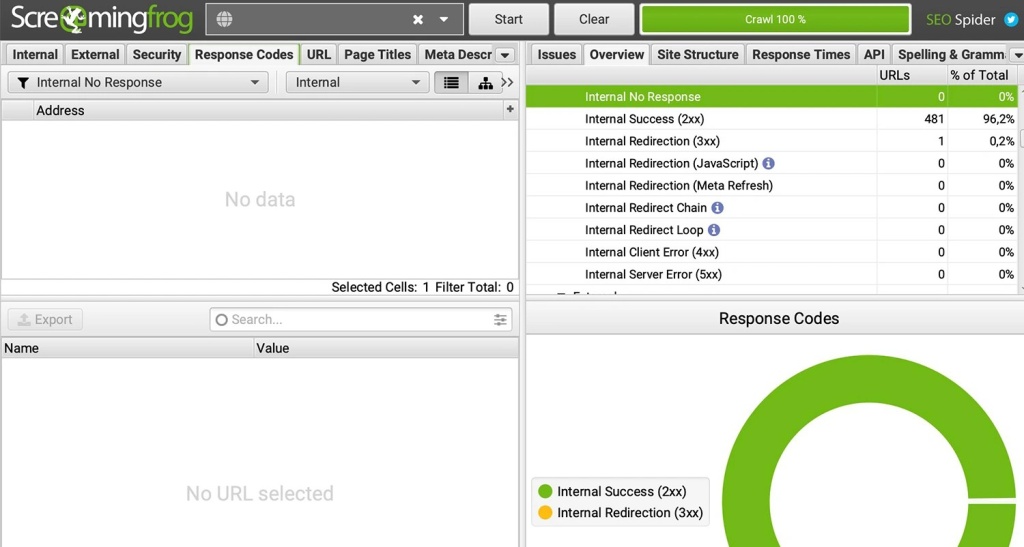Screen dimensions: 1024x547
Task: Open the URL bar dropdown arrow
Action: [443, 20]
